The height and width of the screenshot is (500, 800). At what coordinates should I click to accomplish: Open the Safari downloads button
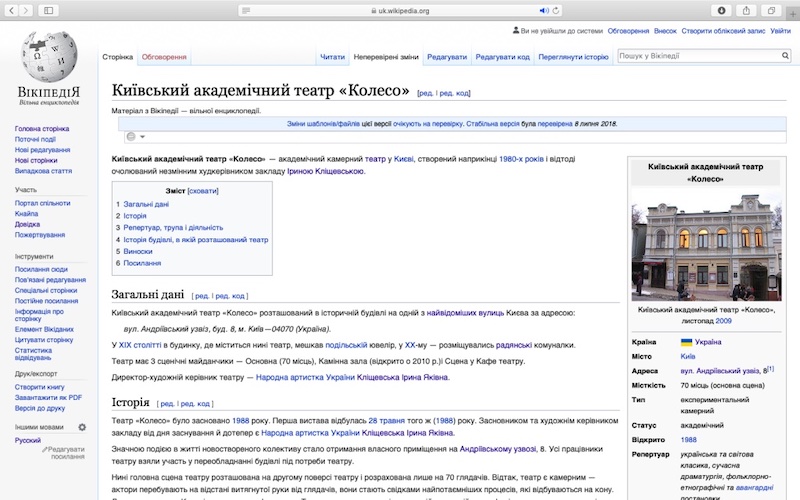(x=721, y=10)
